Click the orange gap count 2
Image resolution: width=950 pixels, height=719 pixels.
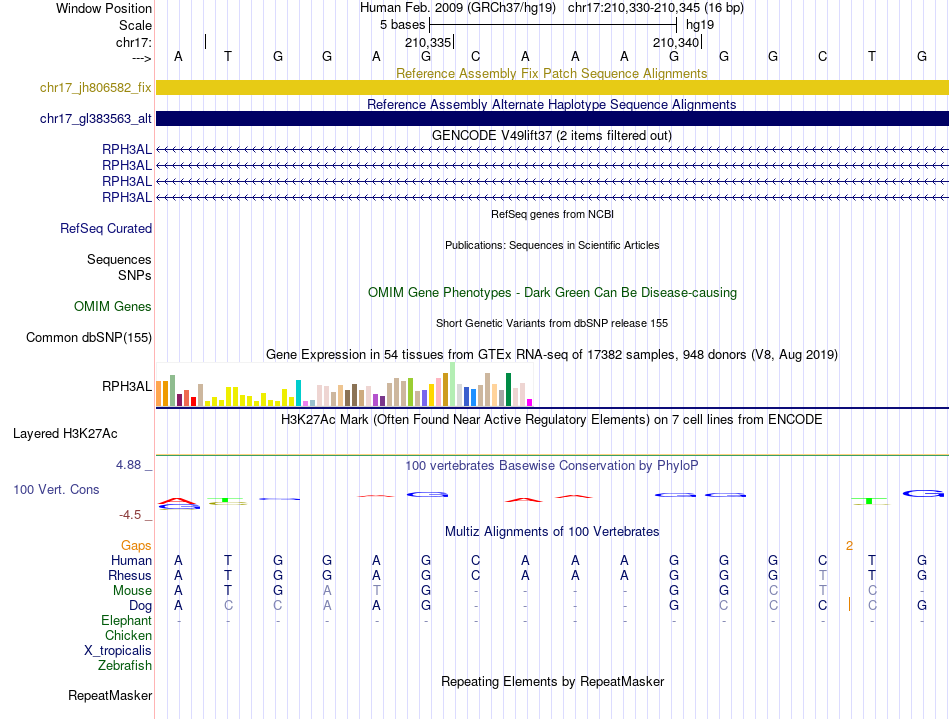[x=849, y=546]
